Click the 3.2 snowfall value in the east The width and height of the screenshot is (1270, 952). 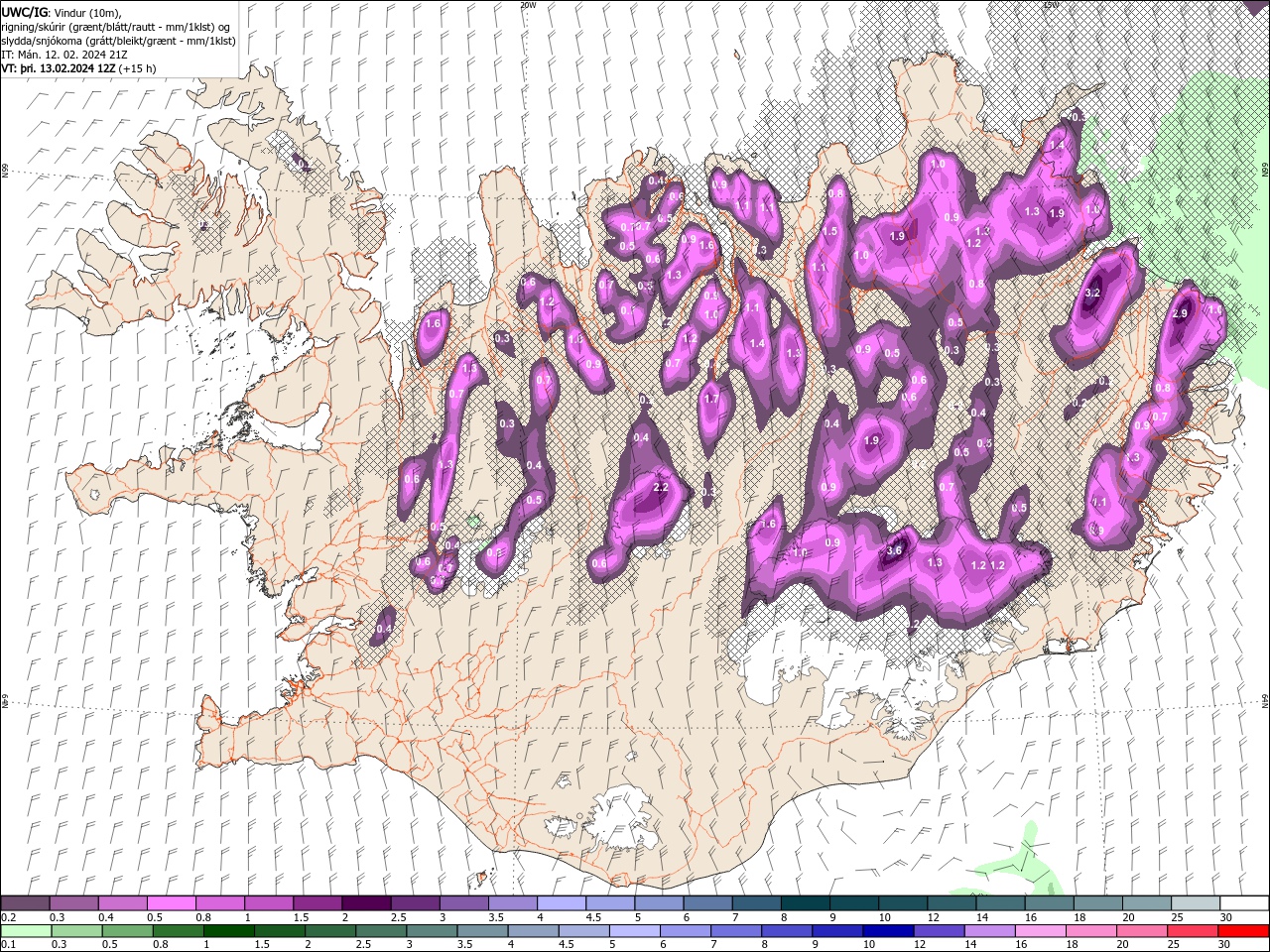1093,294
